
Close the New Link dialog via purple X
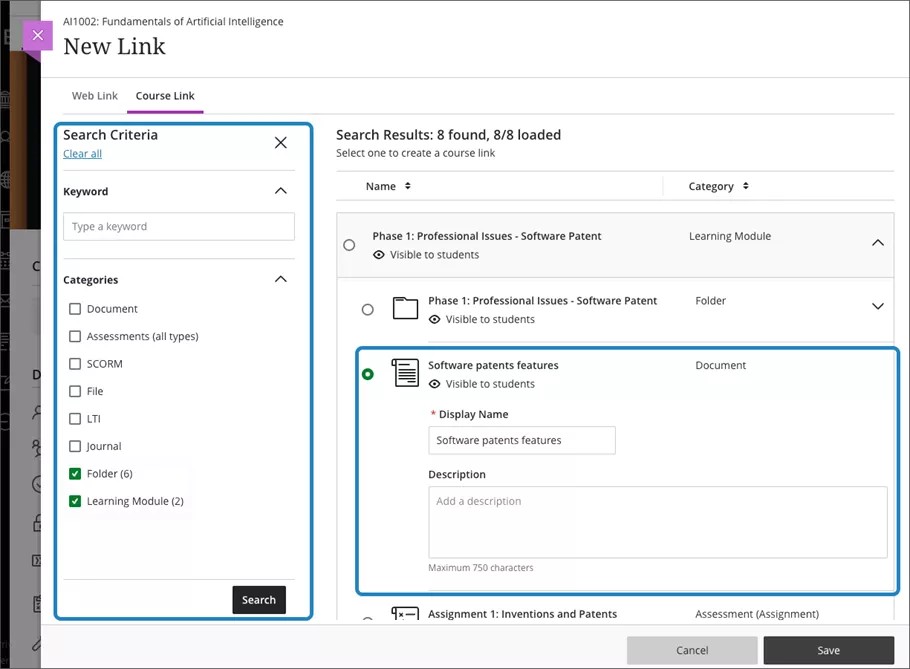(x=37, y=35)
